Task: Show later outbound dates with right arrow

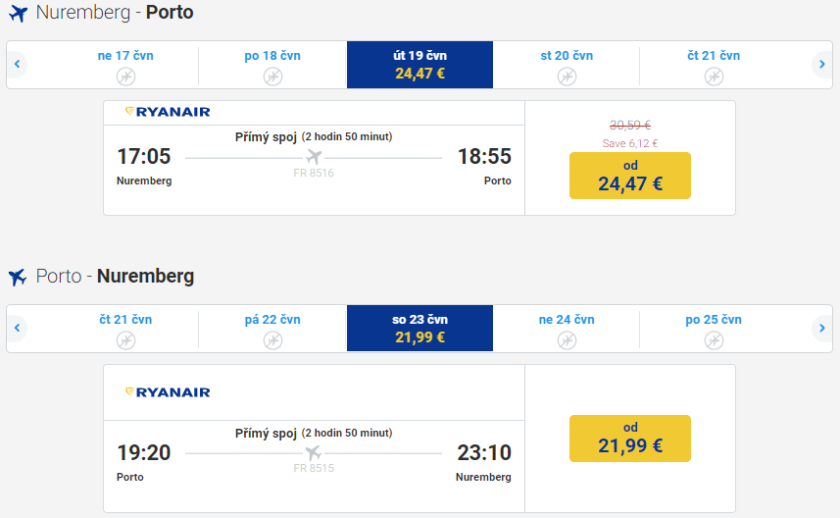Action: click(x=821, y=65)
